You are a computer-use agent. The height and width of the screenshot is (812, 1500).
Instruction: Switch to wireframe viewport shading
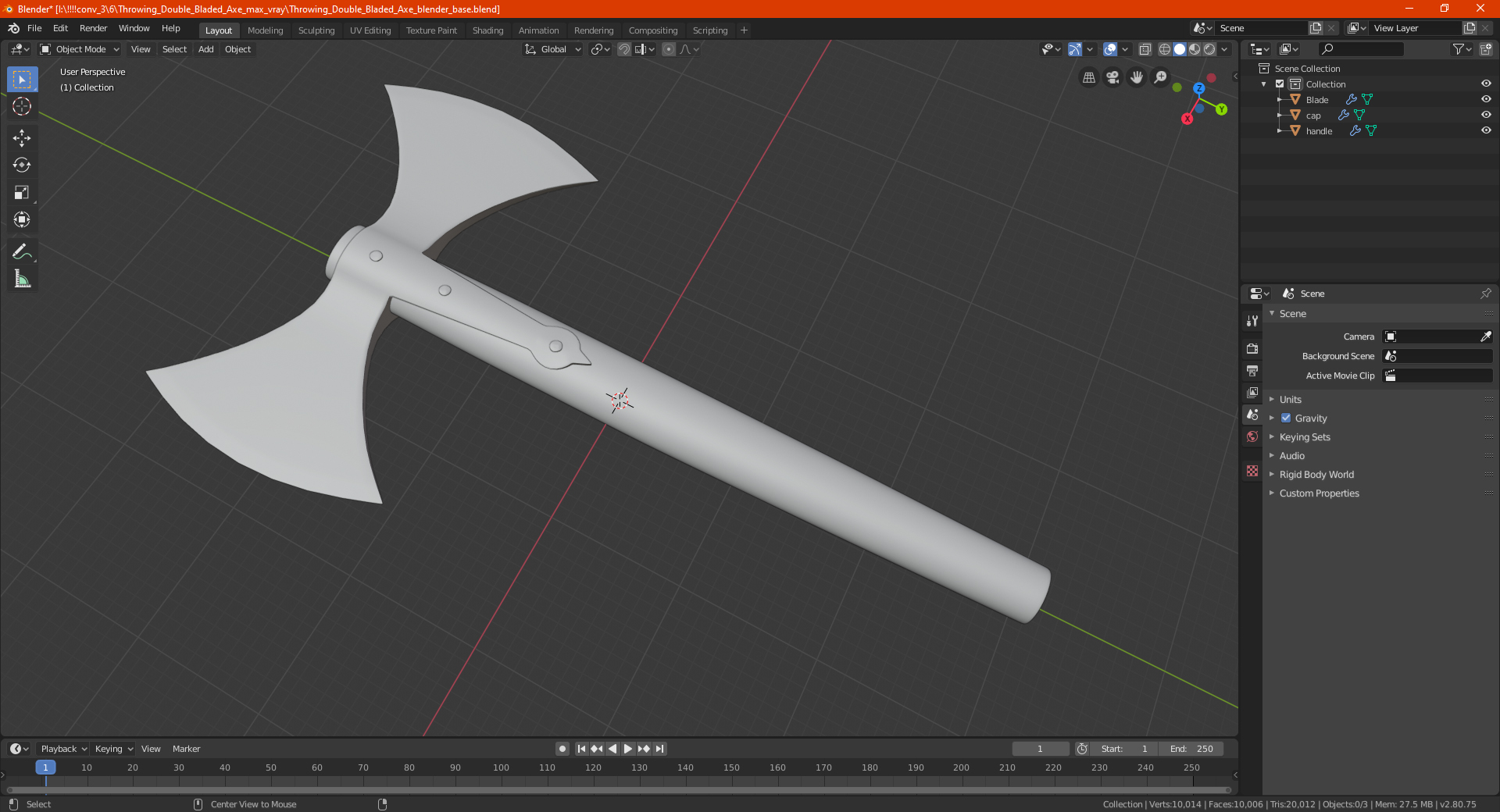1165,49
